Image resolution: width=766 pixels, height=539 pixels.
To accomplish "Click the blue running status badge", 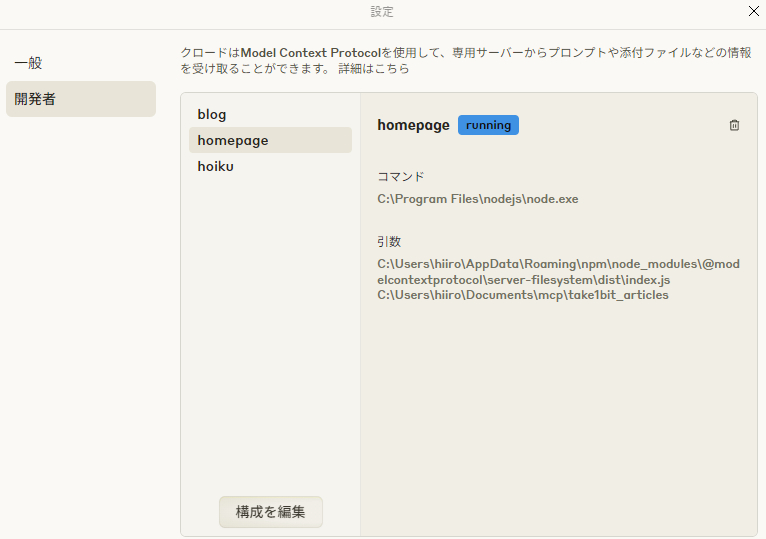I will 488,125.
